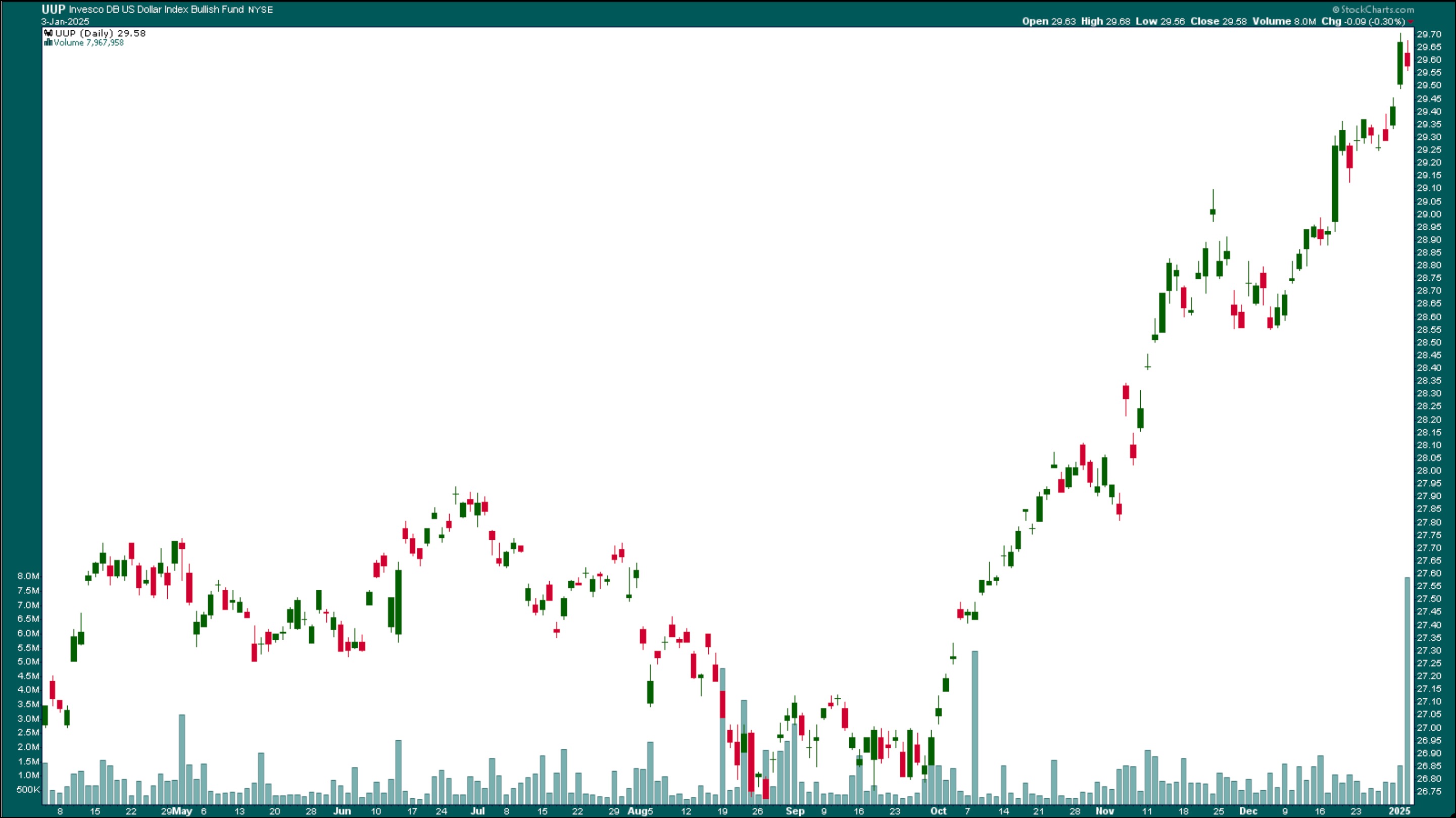This screenshot has height=818, width=1456.
Task: Click the 29.50 price axis label
Action: [x=1428, y=85]
